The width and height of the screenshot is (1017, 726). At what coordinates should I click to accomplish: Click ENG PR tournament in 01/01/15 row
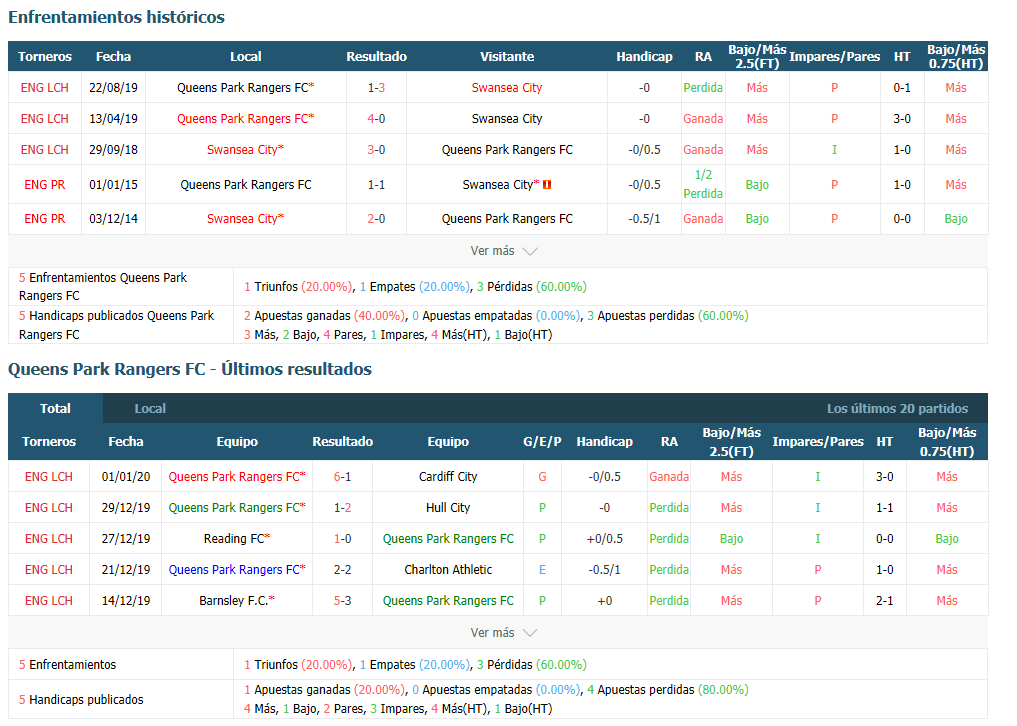[45, 185]
